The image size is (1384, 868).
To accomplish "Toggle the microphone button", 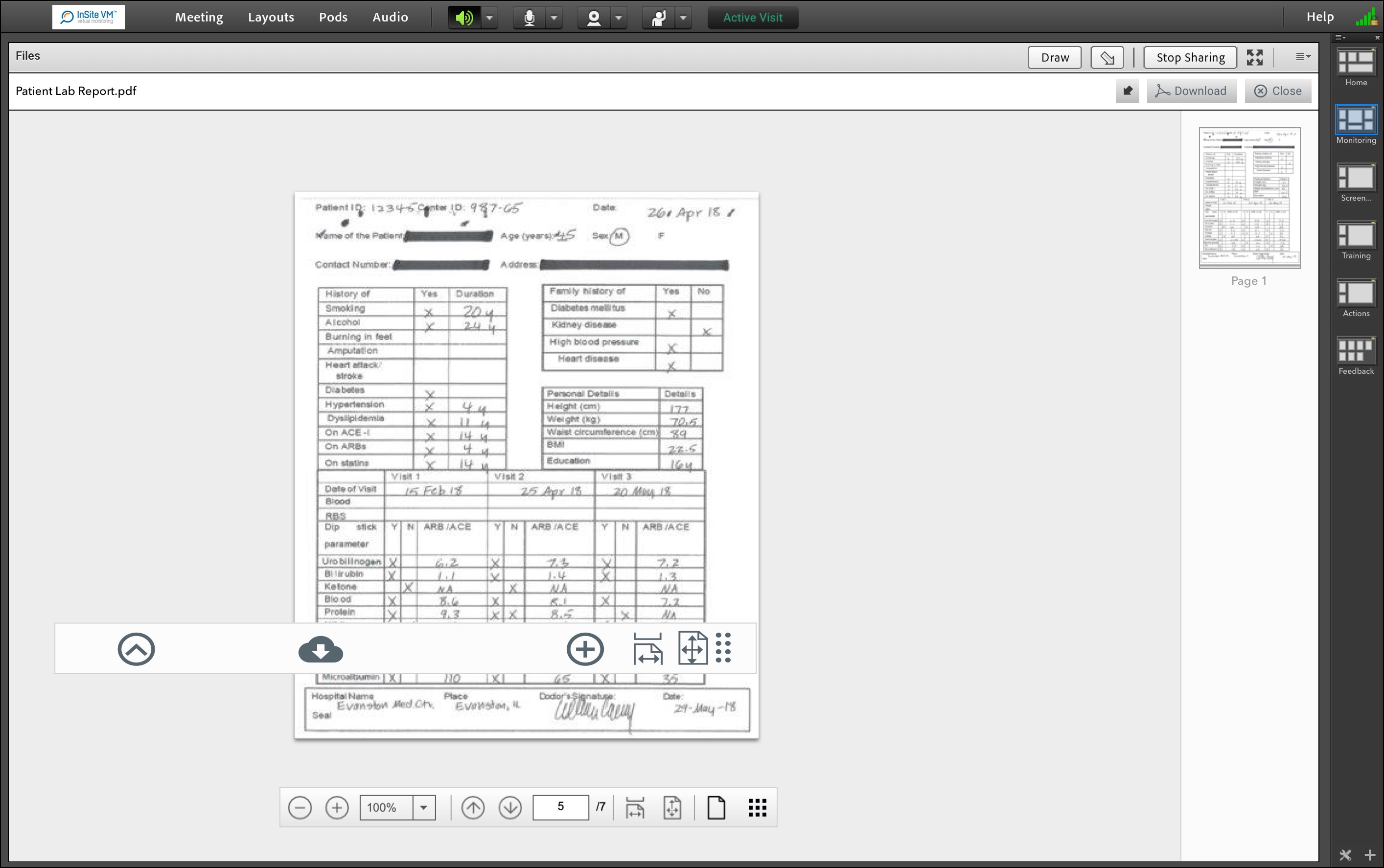I will coord(529,18).
